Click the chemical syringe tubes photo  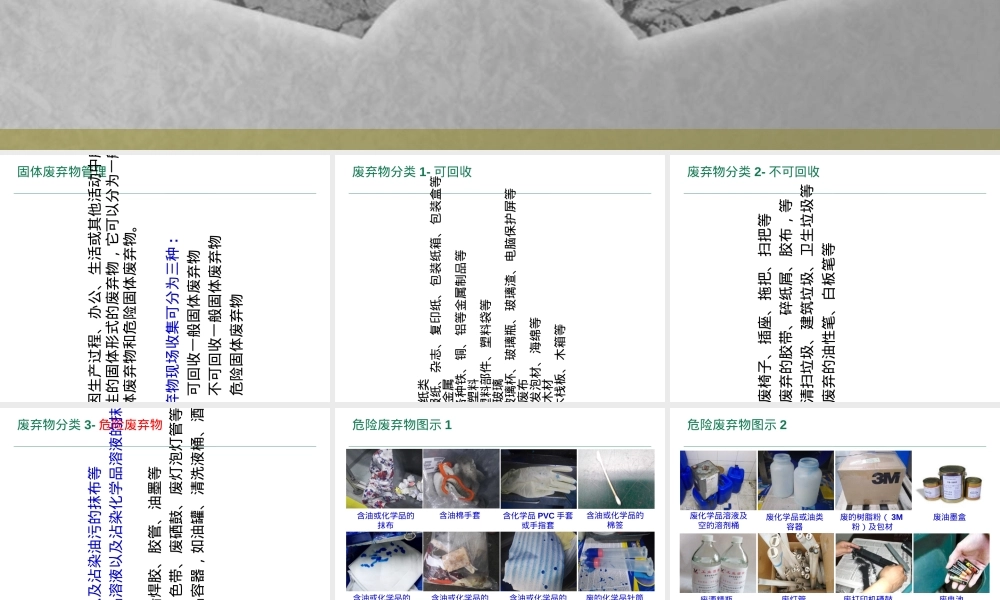click(x=616, y=562)
